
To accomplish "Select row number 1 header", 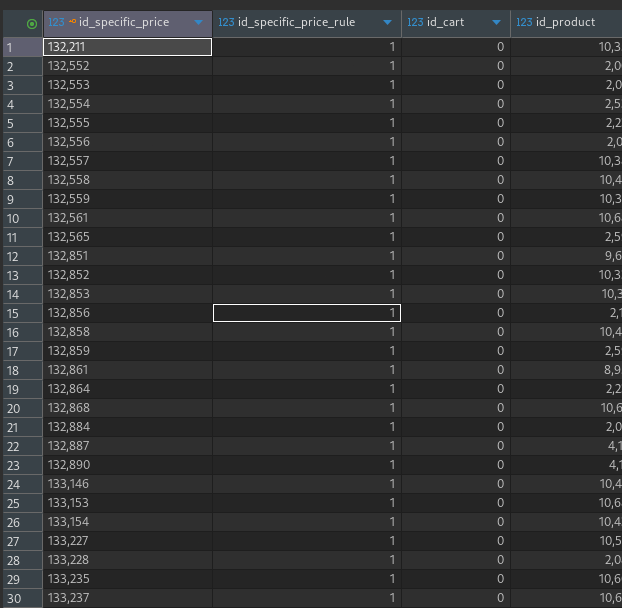I will click(23, 47).
